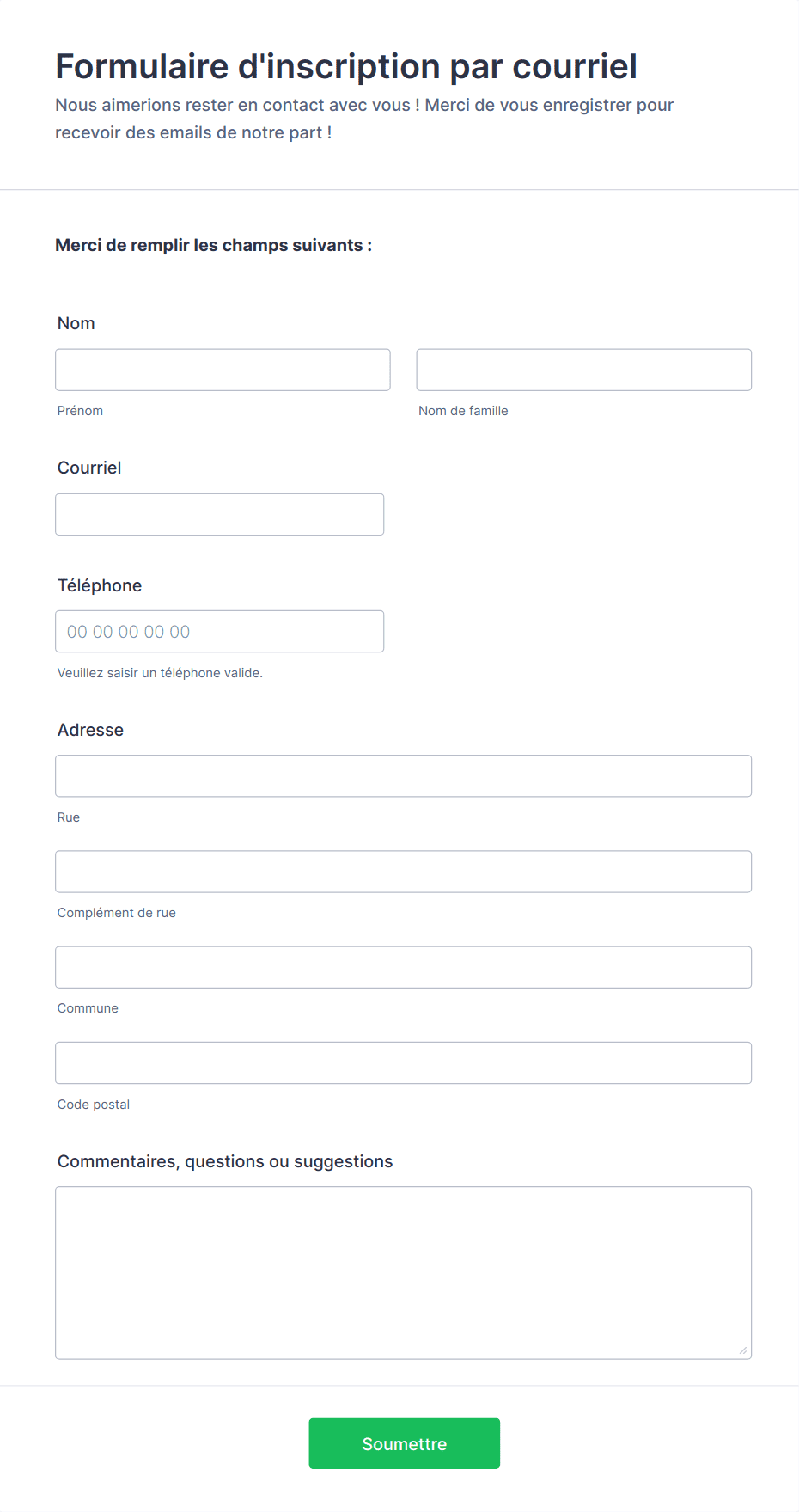Click the "Téléphone" field label

coord(100,585)
